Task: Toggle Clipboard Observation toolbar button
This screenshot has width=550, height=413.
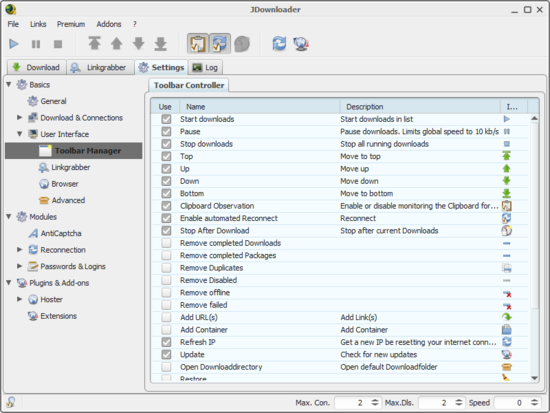Action: (x=198, y=44)
